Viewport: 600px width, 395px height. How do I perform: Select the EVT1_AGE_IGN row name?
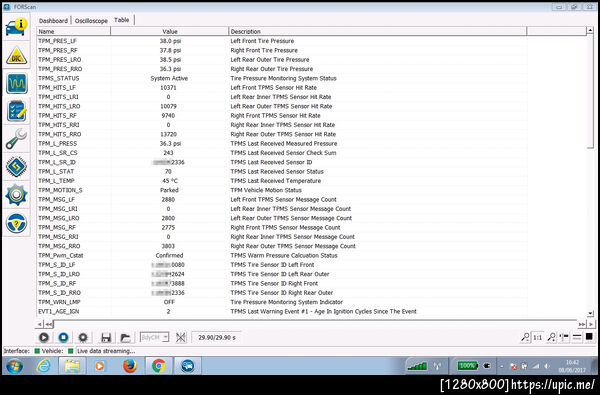click(x=59, y=312)
